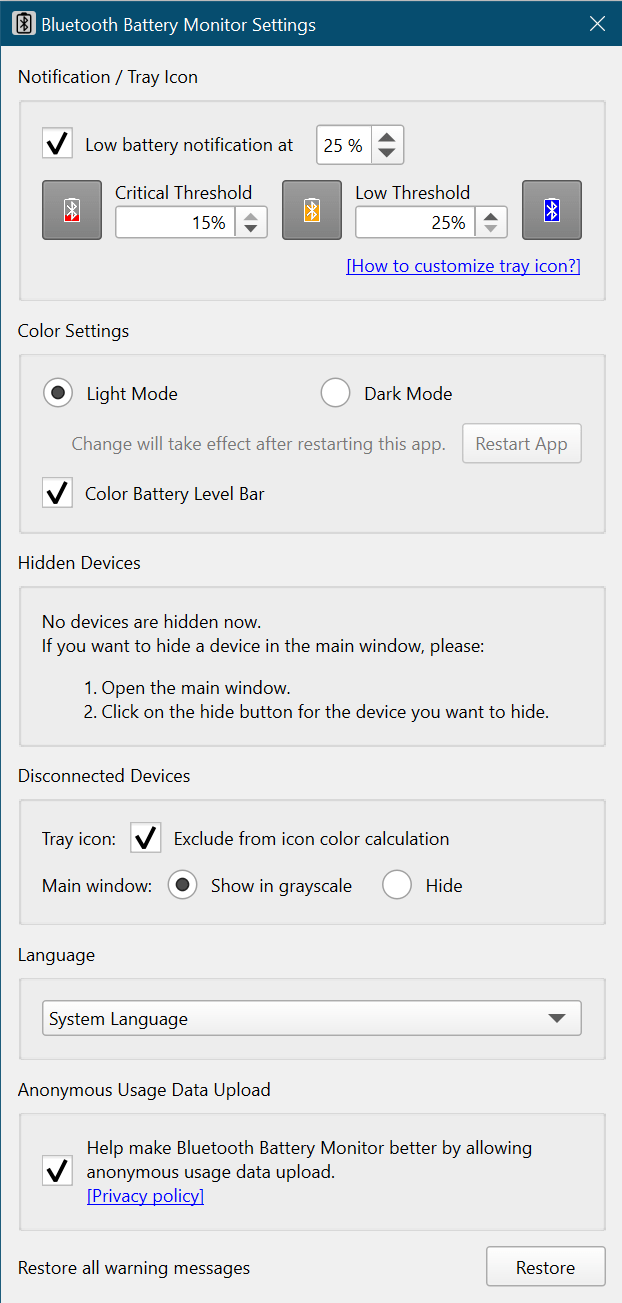Choose Show in grayscale option
Screen dimensions: 622x1303
click(182, 885)
